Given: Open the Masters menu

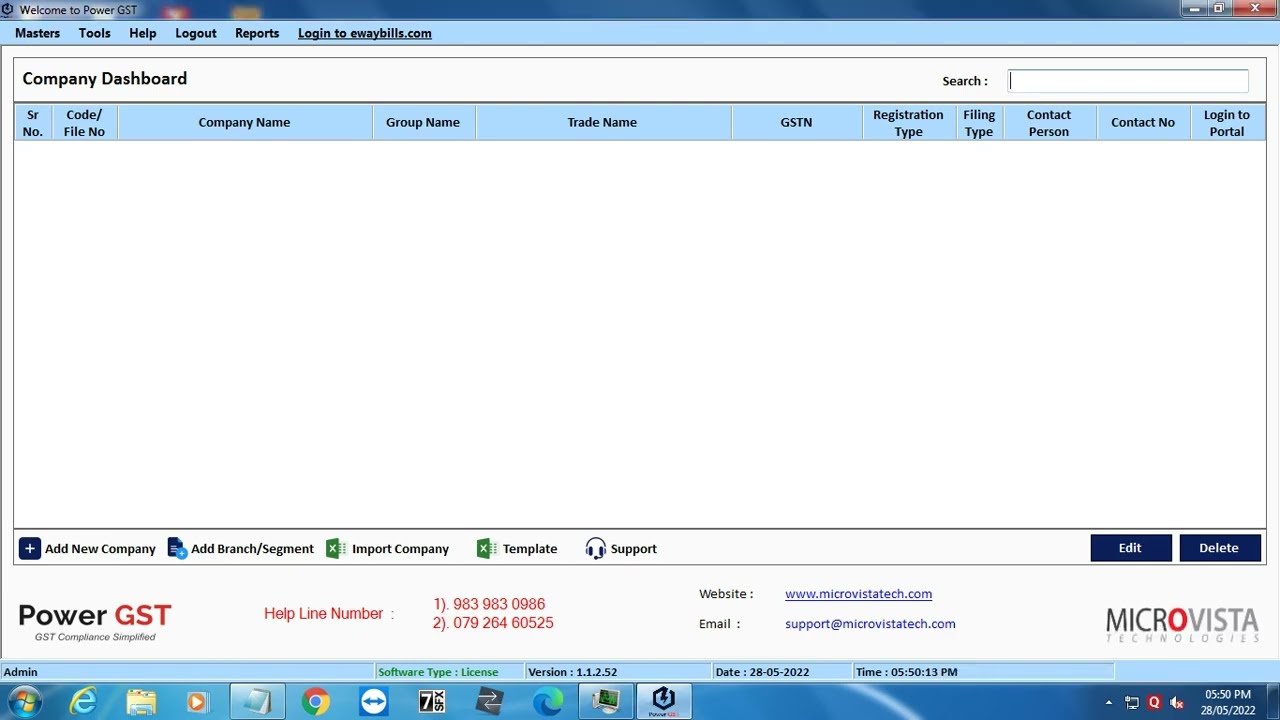Looking at the screenshot, I should point(38,33).
